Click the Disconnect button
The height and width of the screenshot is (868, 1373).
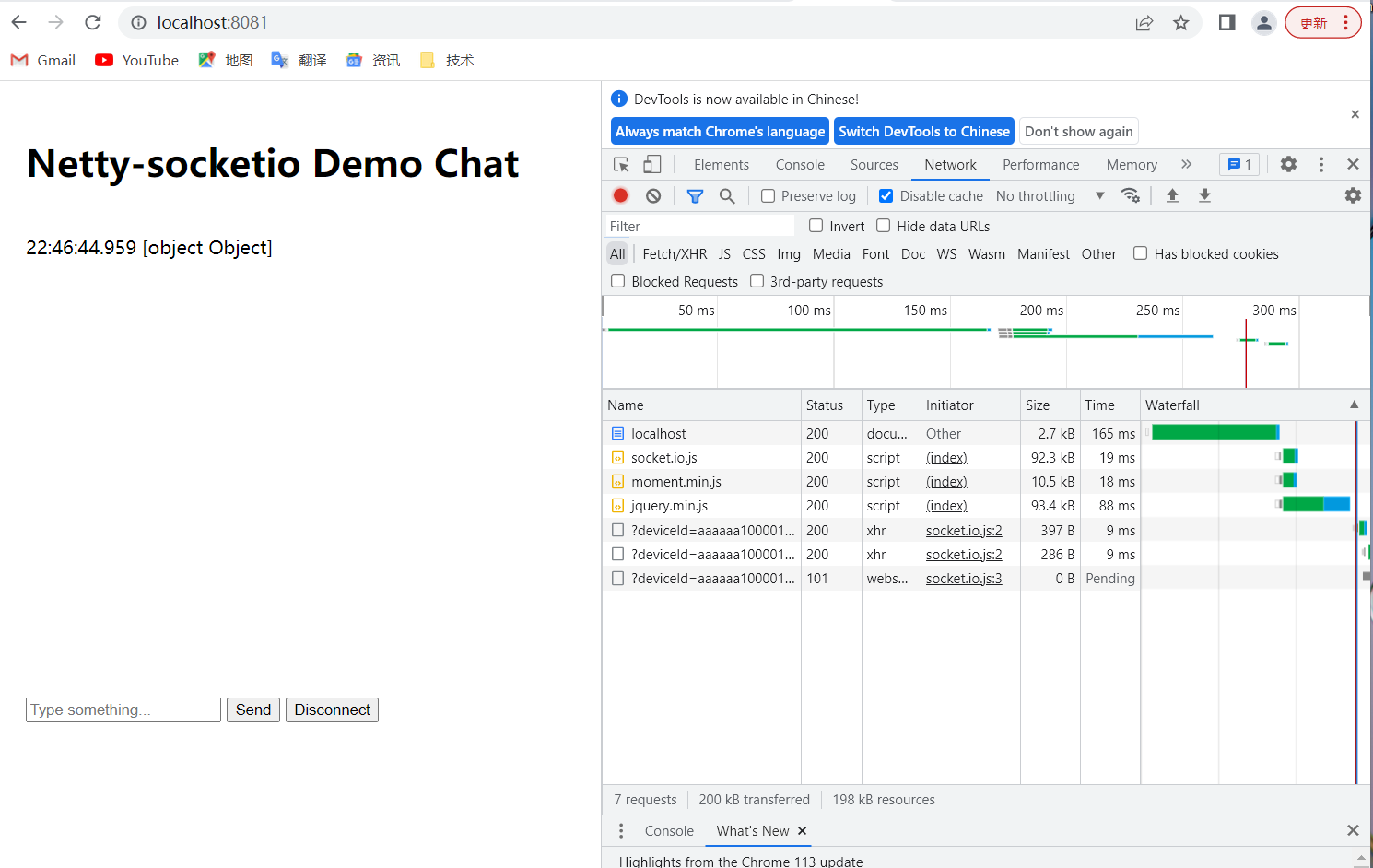332,710
